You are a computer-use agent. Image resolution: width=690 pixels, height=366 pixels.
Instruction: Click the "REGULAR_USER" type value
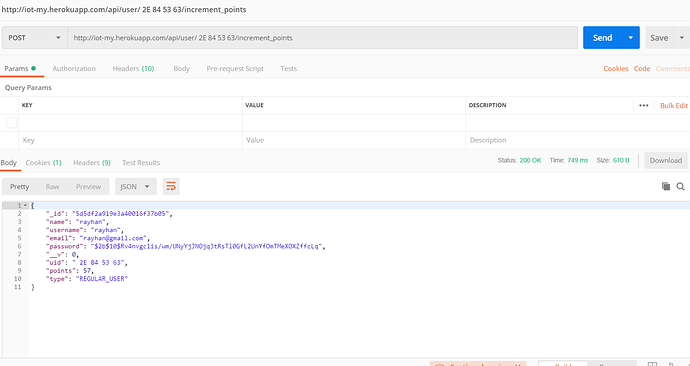tap(102, 279)
